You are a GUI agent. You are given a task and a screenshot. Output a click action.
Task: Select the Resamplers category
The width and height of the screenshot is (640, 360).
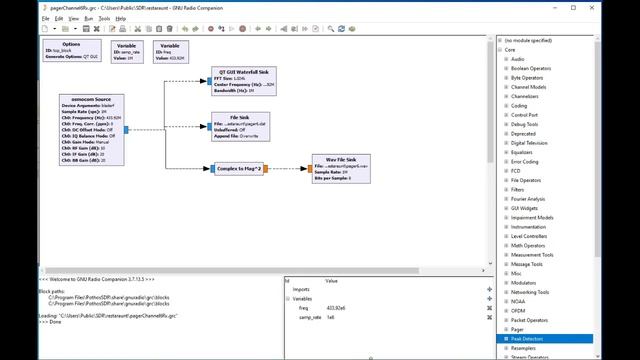point(523,348)
